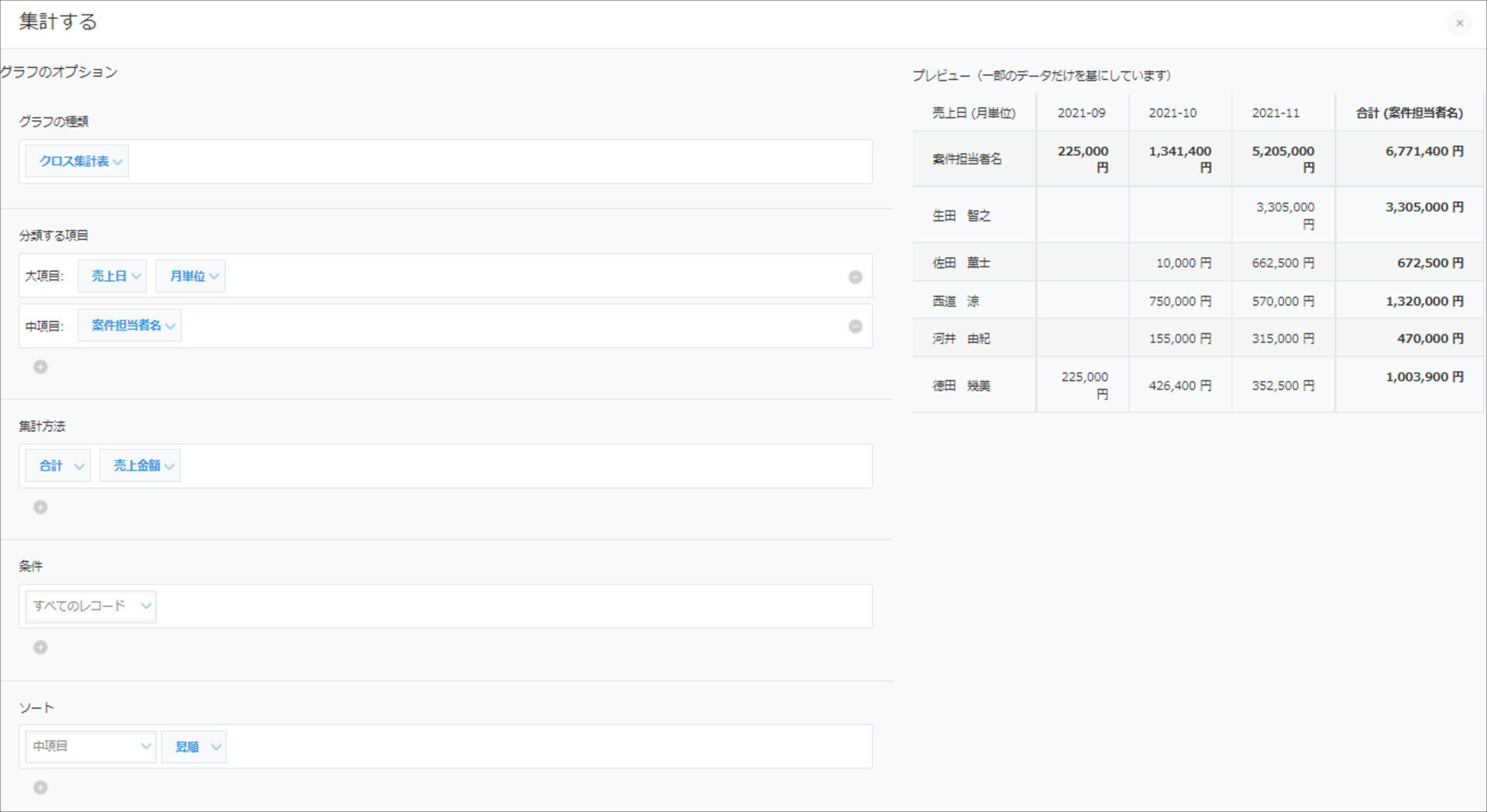Click the 1,320,000 円 total cell

click(x=1410, y=300)
